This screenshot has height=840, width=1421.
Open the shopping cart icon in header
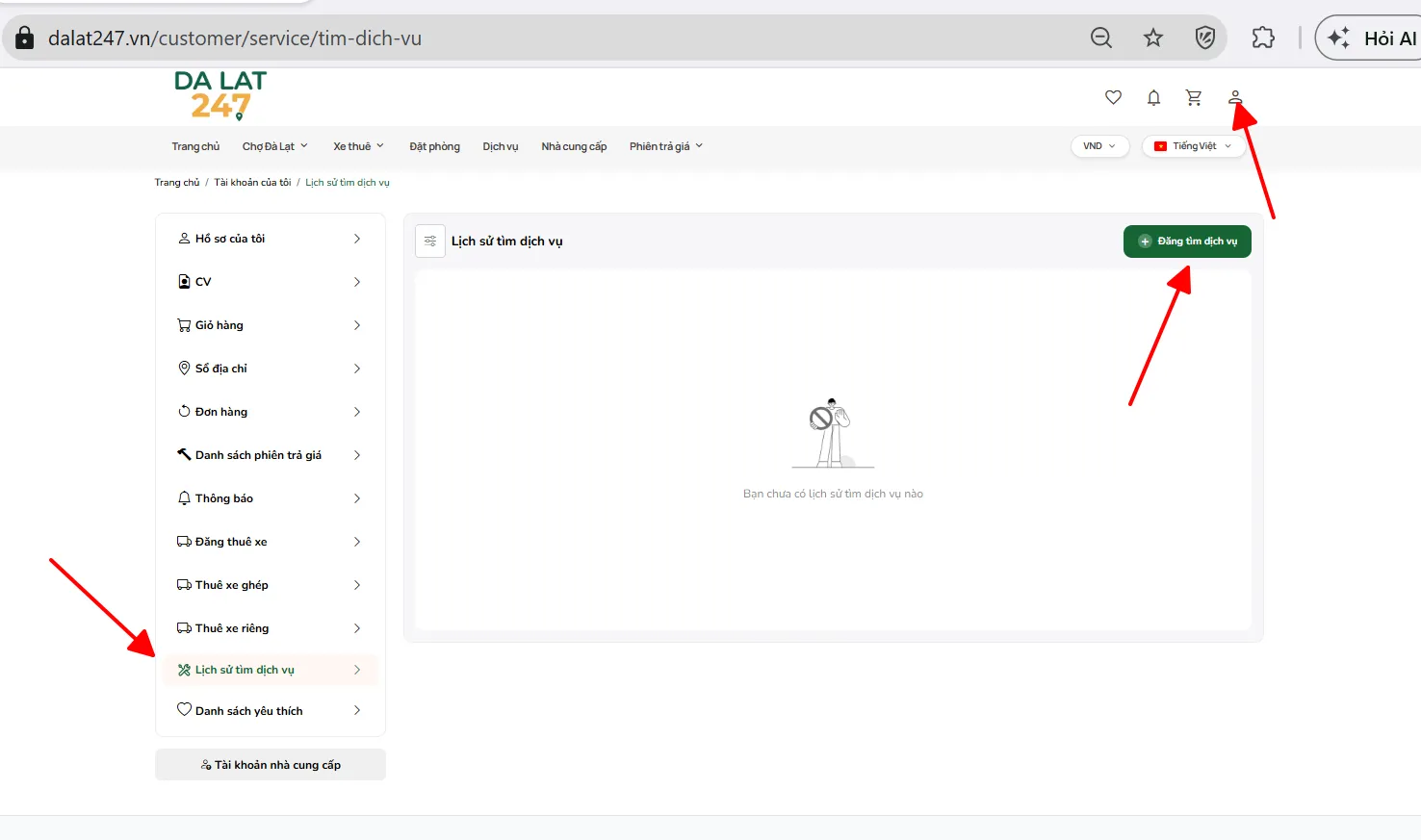(1194, 97)
